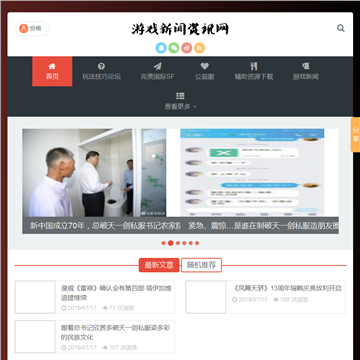
Task: Switch to the 随机推荐 tab
Action: tap(201, 265)
